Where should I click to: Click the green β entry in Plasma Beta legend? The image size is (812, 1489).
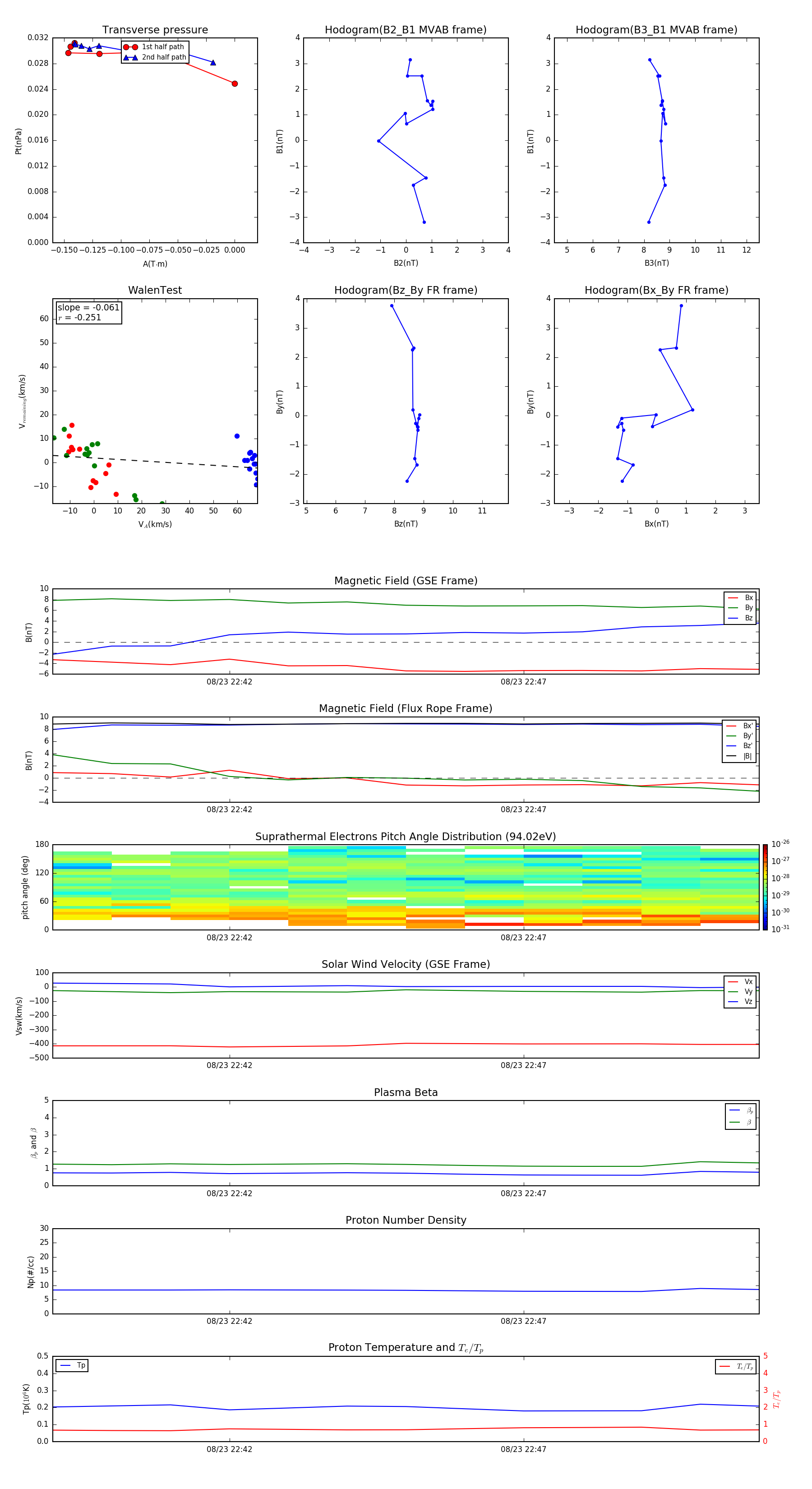point(741,1123)
